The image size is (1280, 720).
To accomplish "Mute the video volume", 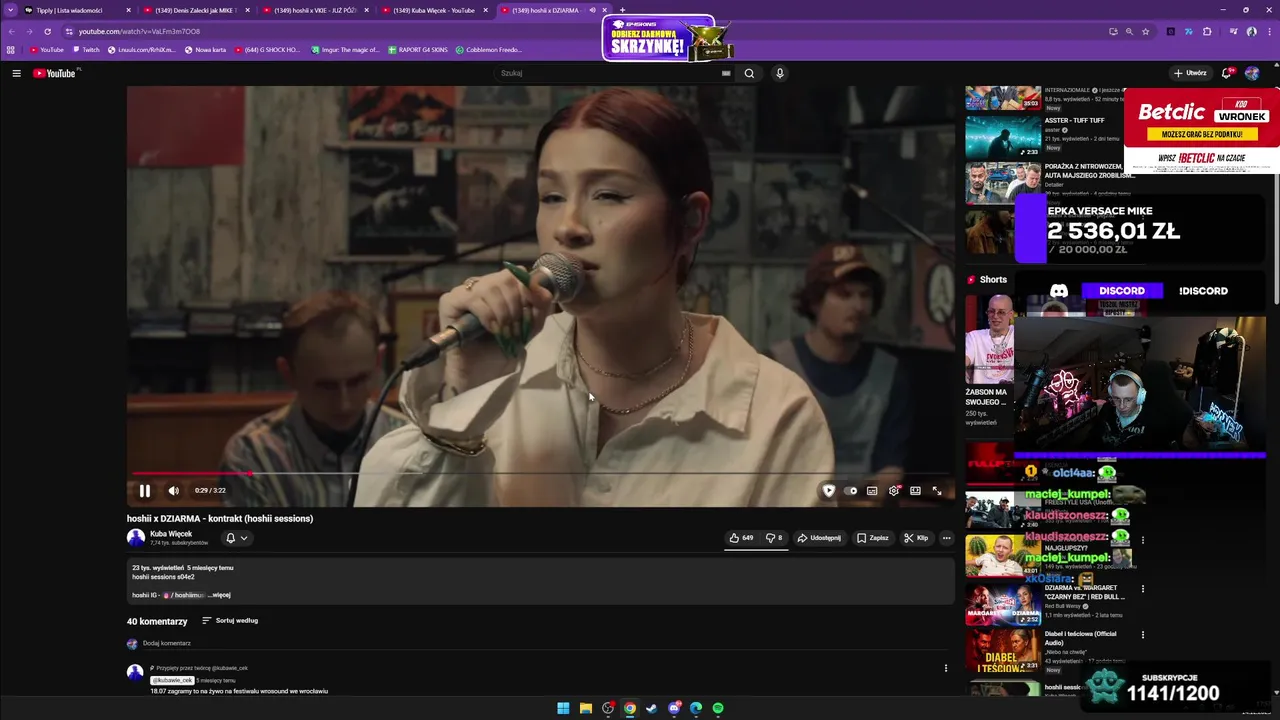I will coord(173,491).
